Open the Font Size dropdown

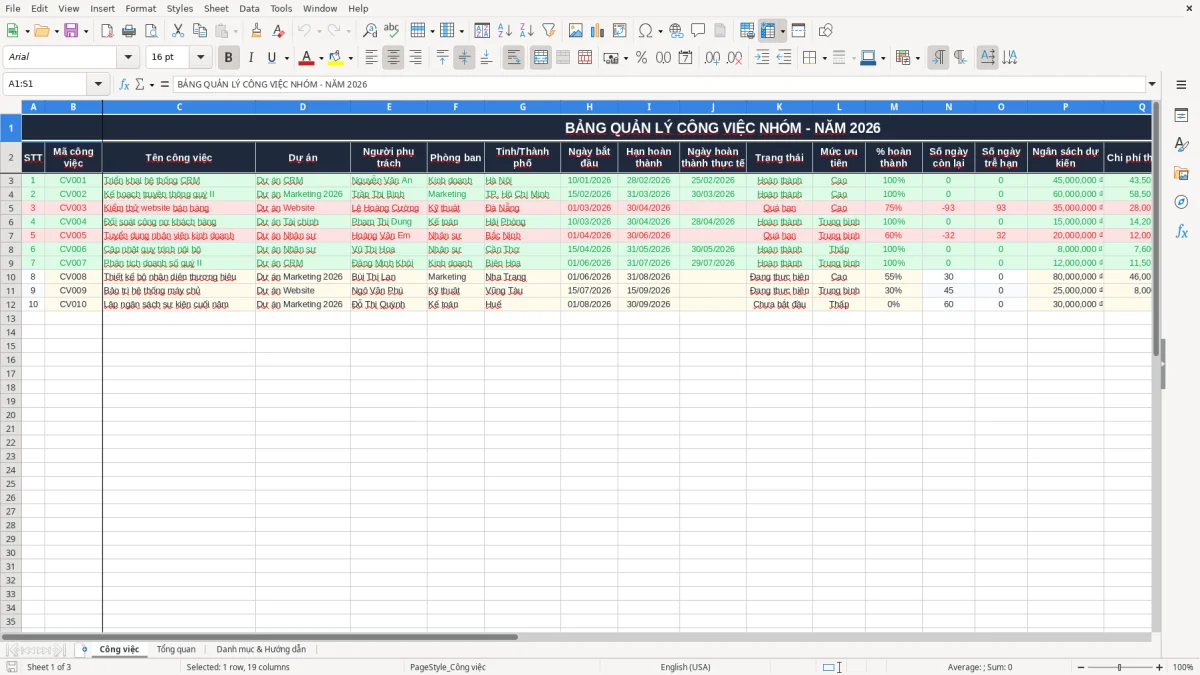[x=201, y=58]
